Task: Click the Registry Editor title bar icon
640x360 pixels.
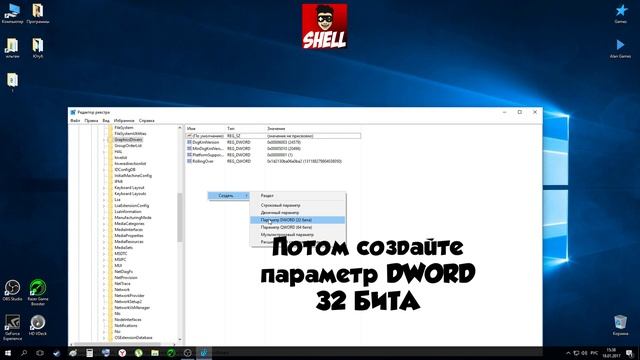Action: [x=73, y=112]
